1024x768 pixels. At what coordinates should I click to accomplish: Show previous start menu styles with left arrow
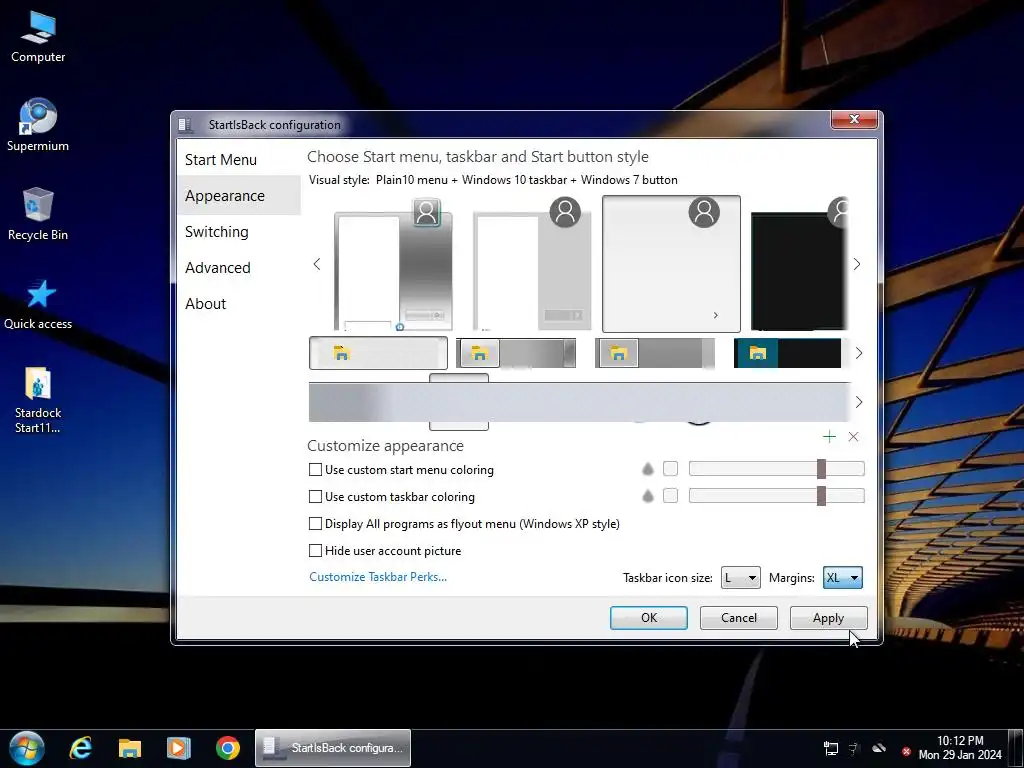point(317,264)
